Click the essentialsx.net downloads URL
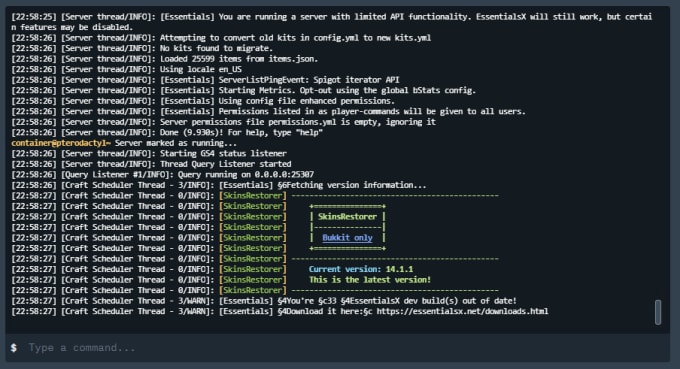The height and width of the screenshot is (369, 680). point(462,311)
